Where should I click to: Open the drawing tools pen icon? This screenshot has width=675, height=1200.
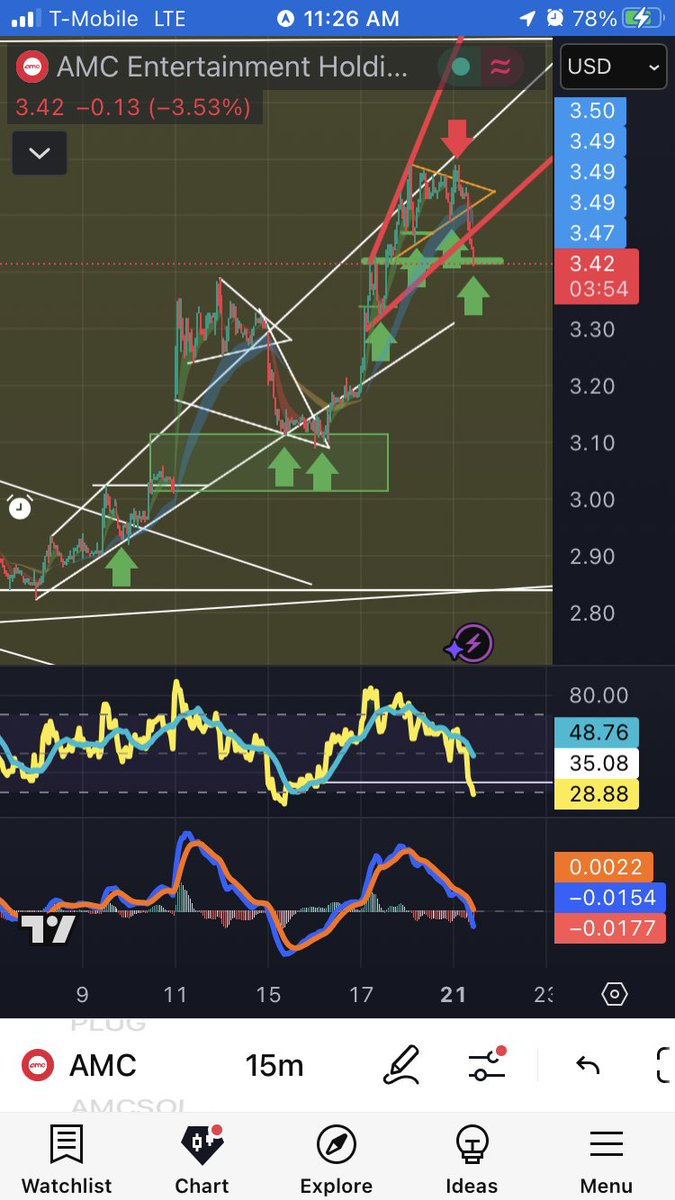402,1065
